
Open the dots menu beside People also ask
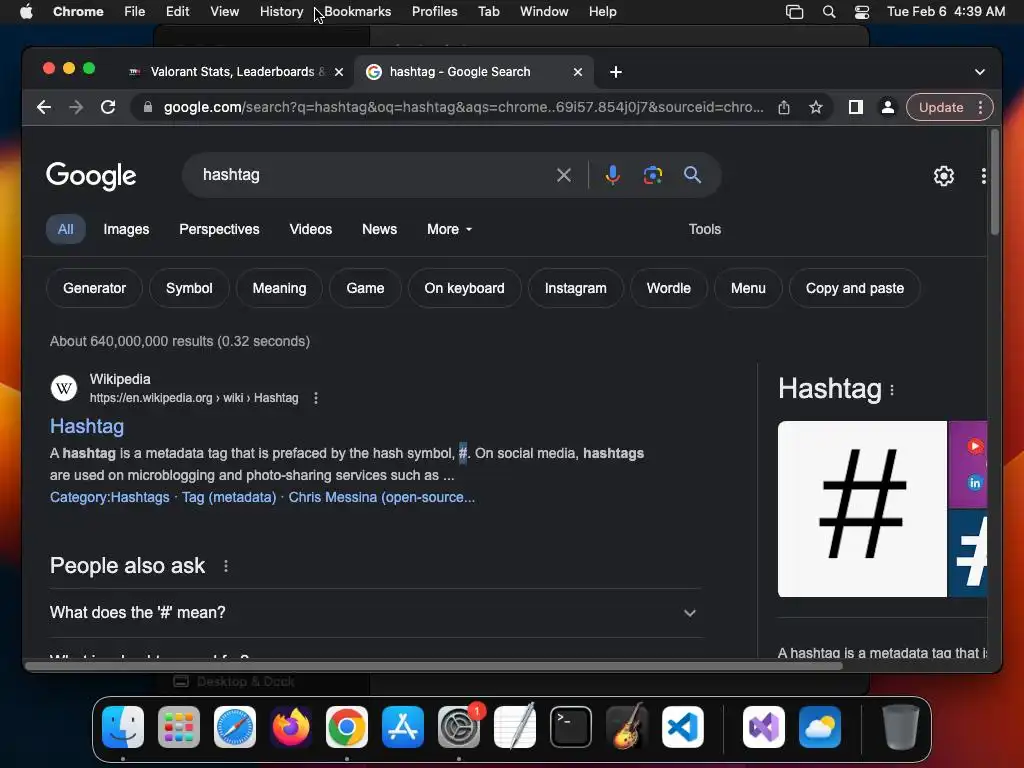pyautogui.click(x=226, y=566)
